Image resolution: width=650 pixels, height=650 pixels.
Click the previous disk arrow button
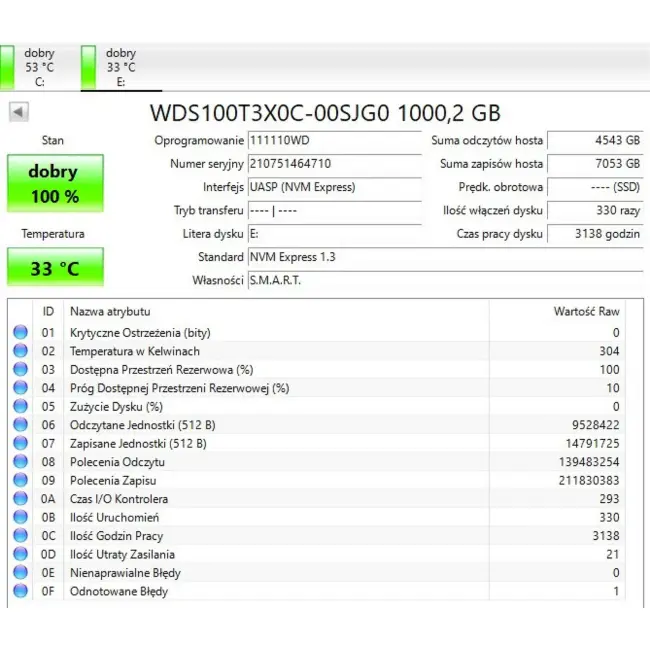click(x=19, y=112)
